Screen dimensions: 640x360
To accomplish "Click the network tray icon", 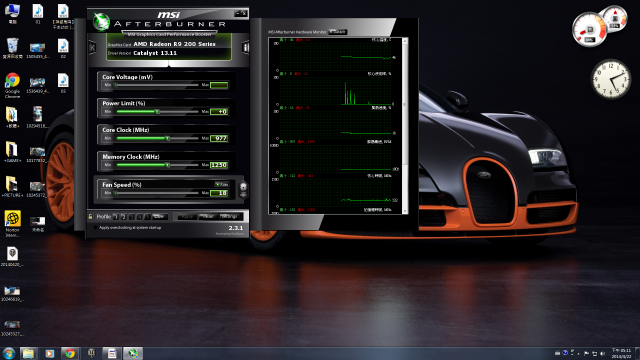I will pyautogui.click(x=595, y=353).
